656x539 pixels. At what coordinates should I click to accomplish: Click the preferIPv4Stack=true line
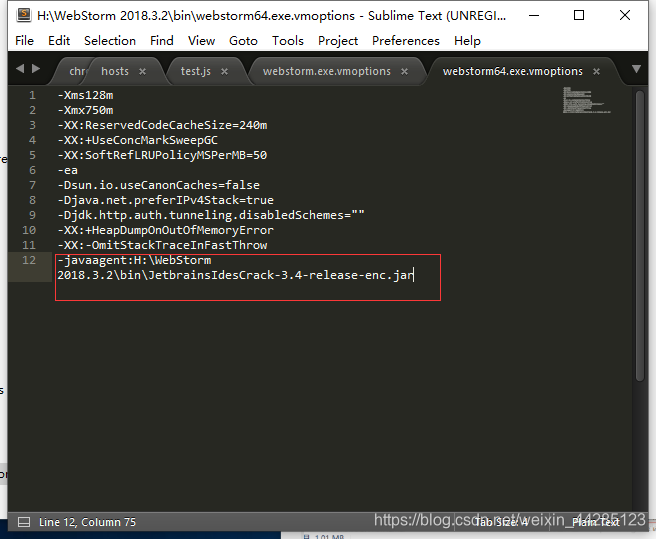[166, 200]
